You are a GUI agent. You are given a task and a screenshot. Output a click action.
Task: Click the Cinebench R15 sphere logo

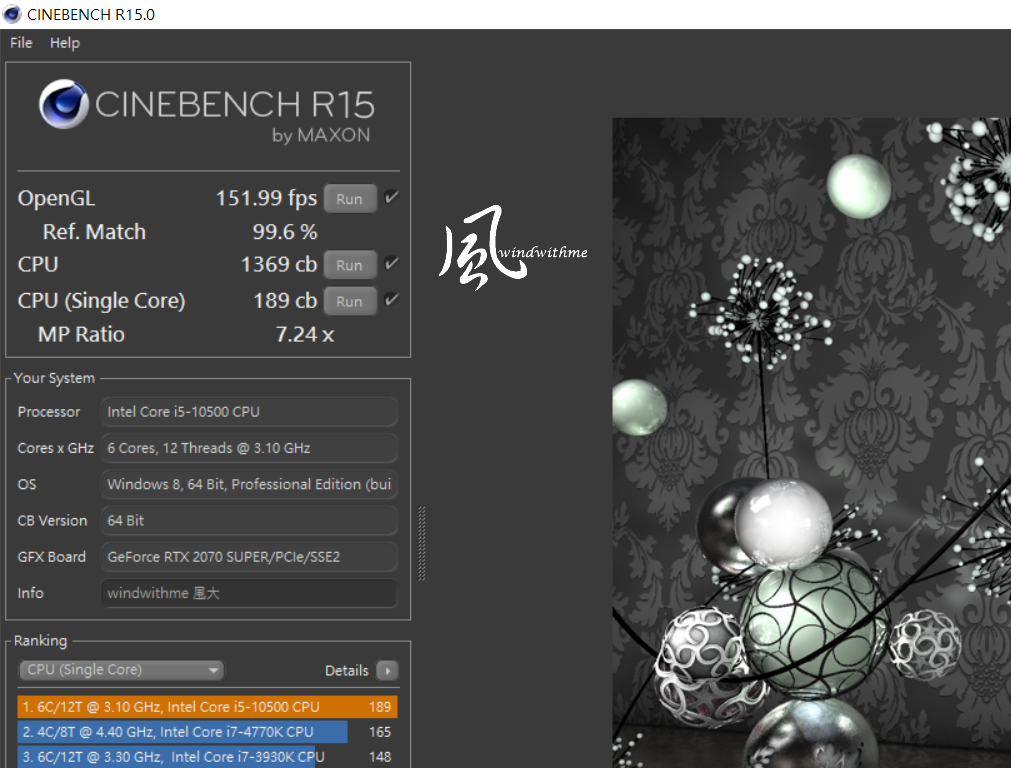tap(63, 104)
